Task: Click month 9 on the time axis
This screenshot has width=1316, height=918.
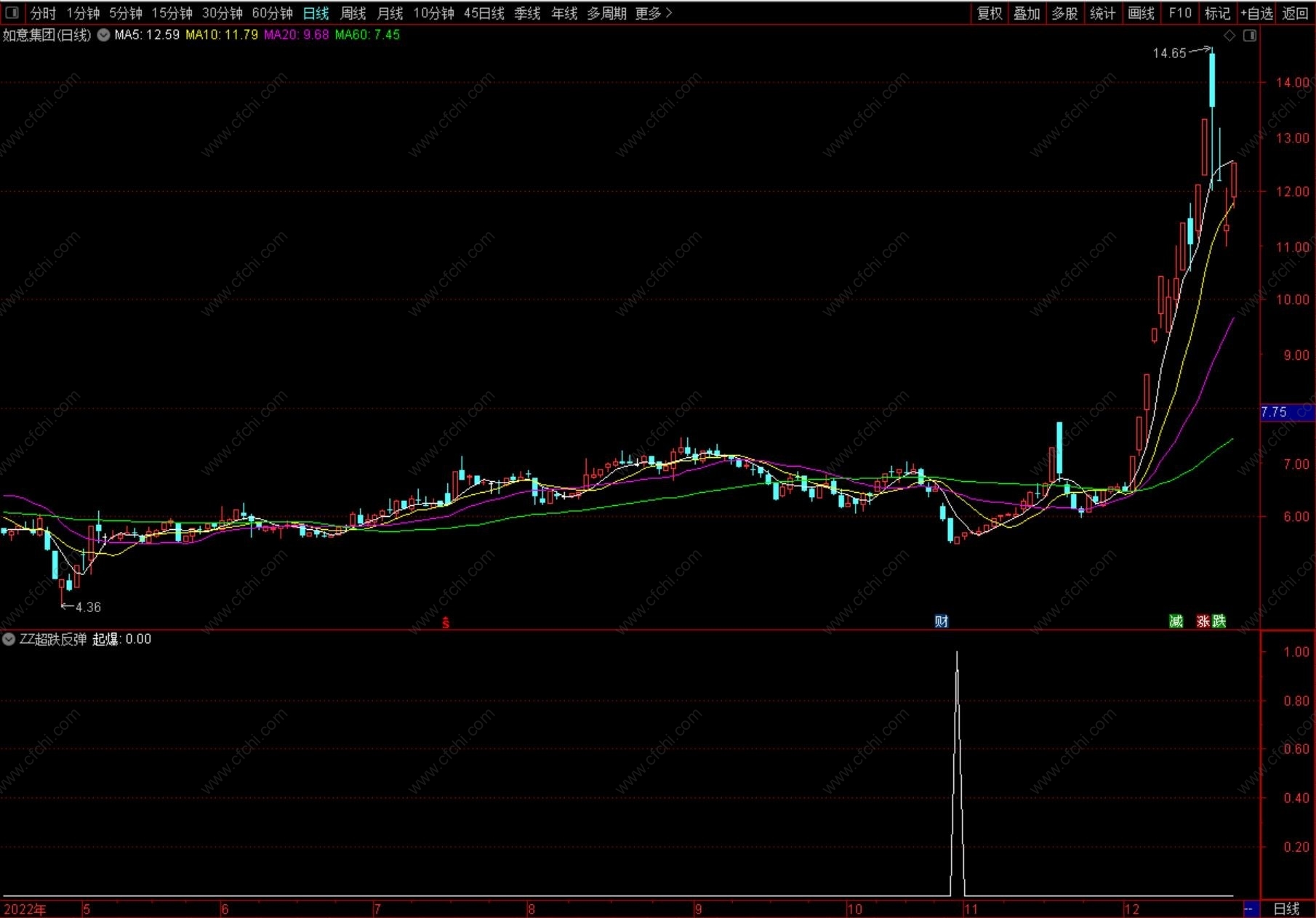Action: point(698,909)
